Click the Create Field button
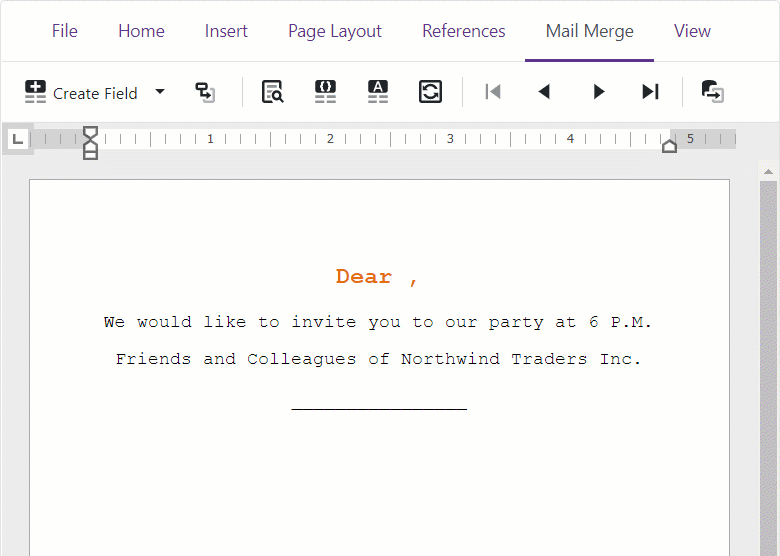The image size is (780, 556). point(81,92)
